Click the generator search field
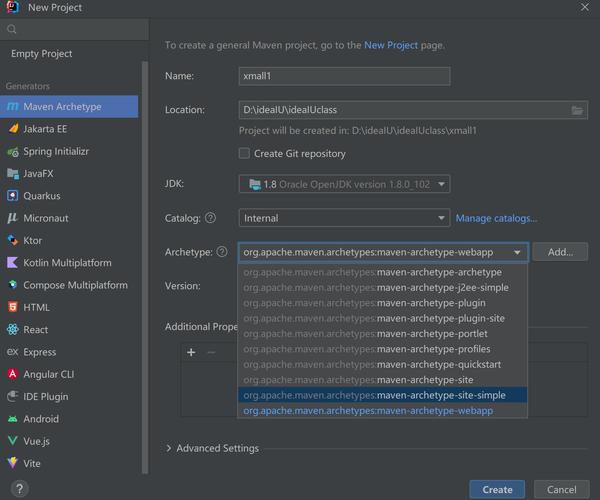The width and height of the screenshot is (600, 500). pyautogui.click(x=75, y=29)
